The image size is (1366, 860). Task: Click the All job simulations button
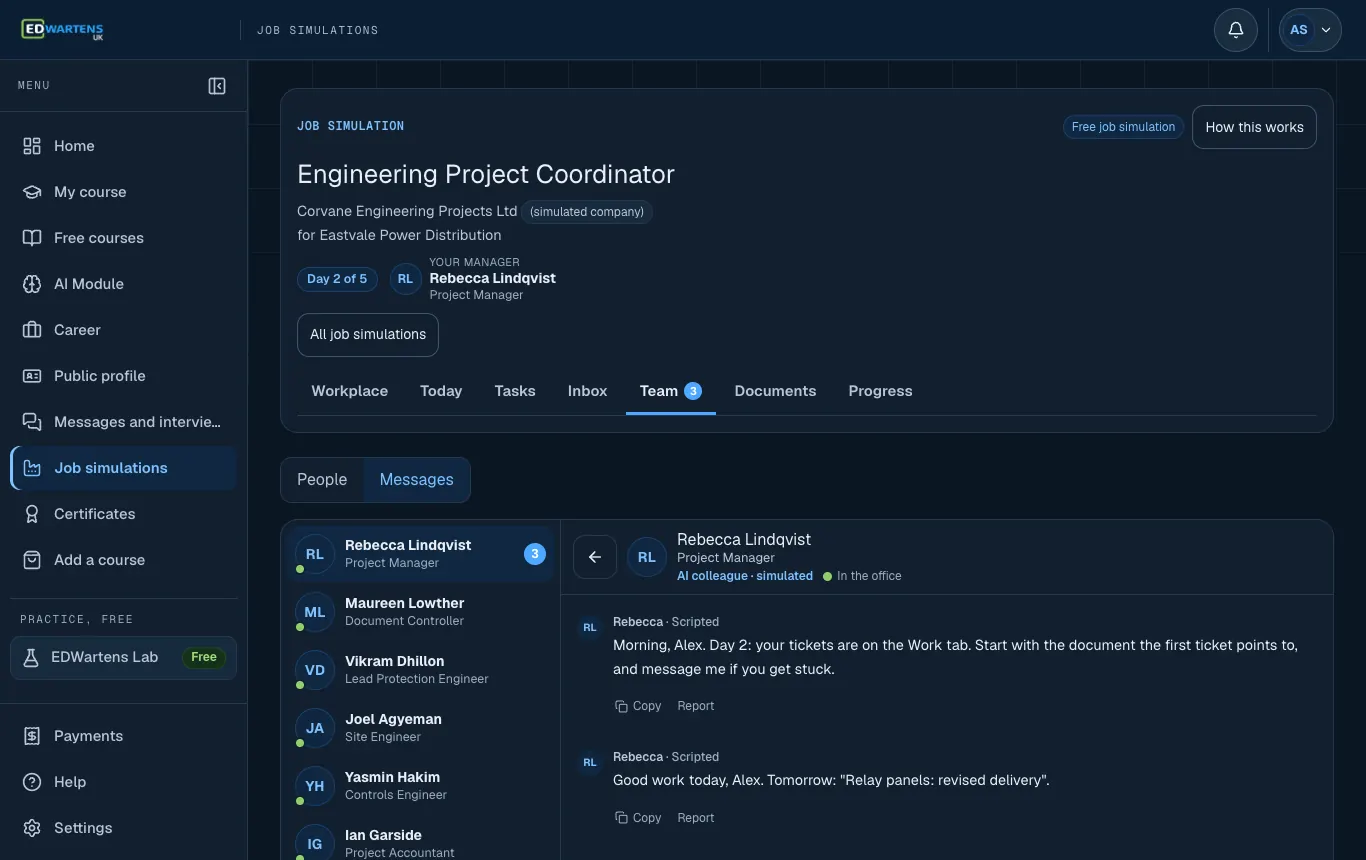pos(368,335)
